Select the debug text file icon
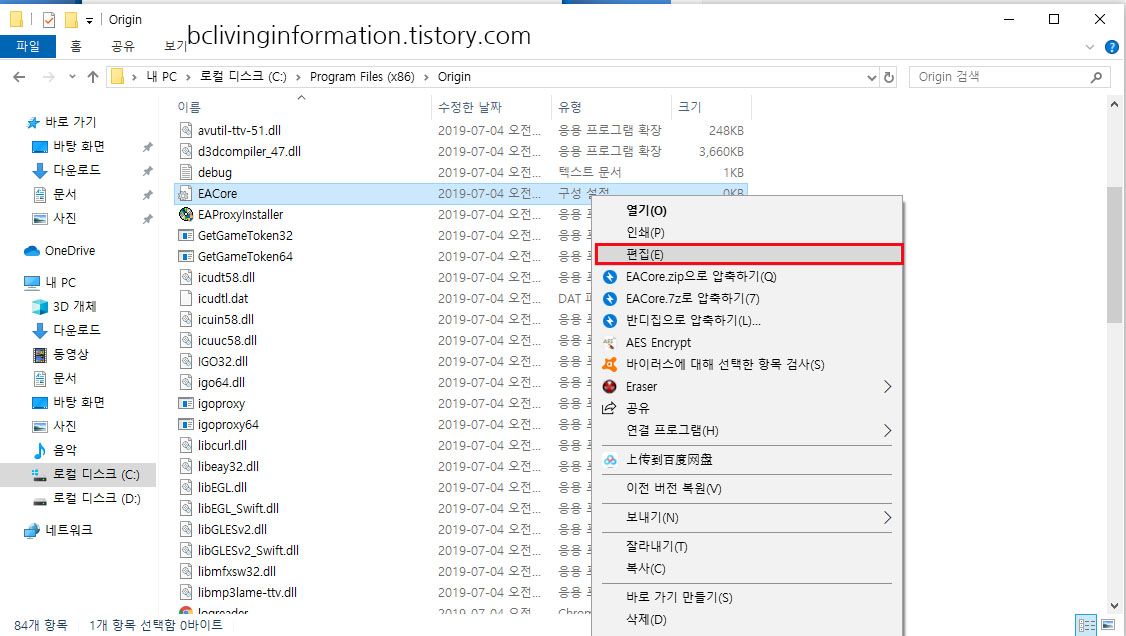Screen dimensions: 1126x636 click(x=186, y=172)
